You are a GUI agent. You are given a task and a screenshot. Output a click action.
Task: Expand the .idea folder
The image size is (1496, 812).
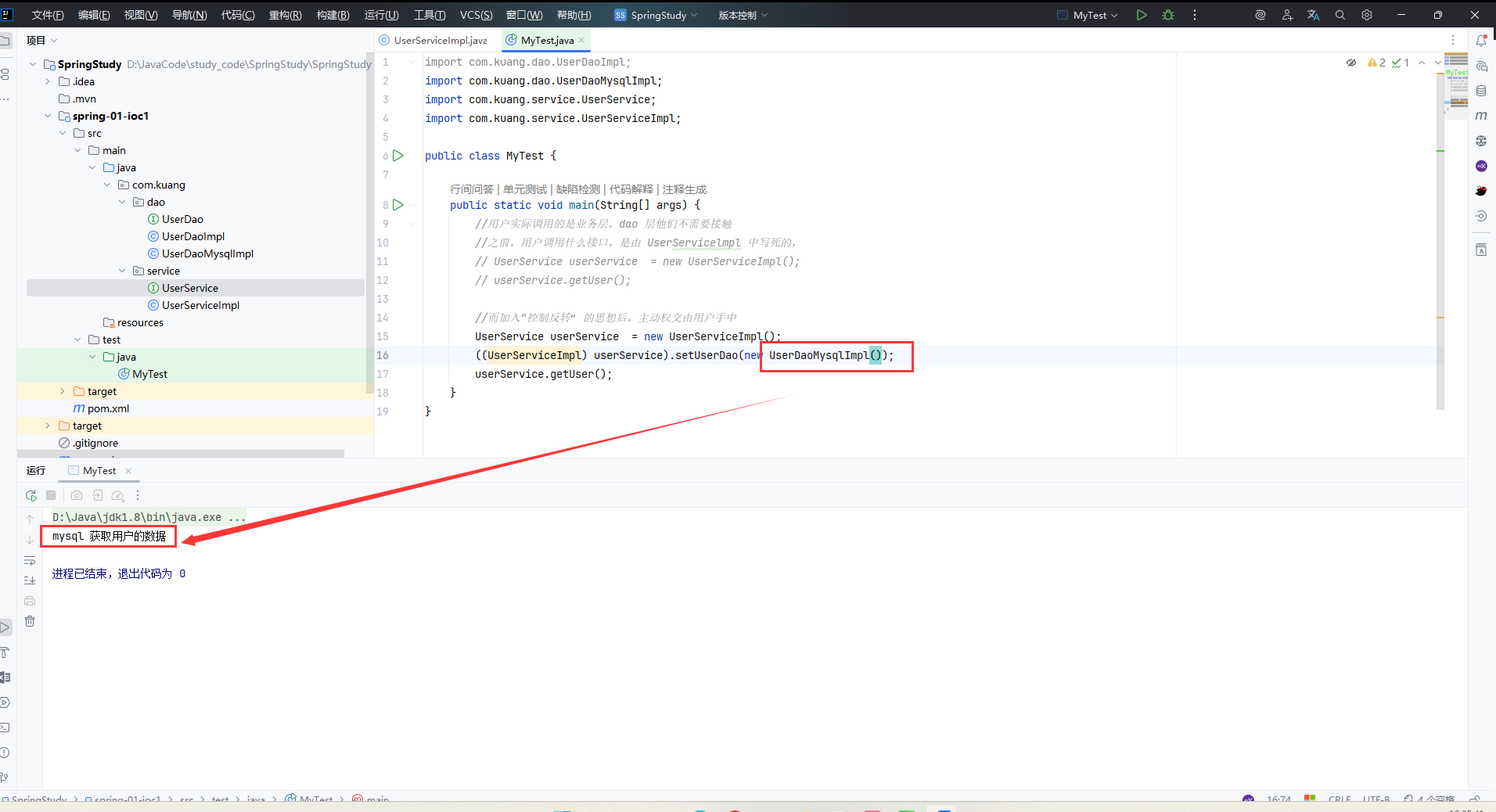48,81
